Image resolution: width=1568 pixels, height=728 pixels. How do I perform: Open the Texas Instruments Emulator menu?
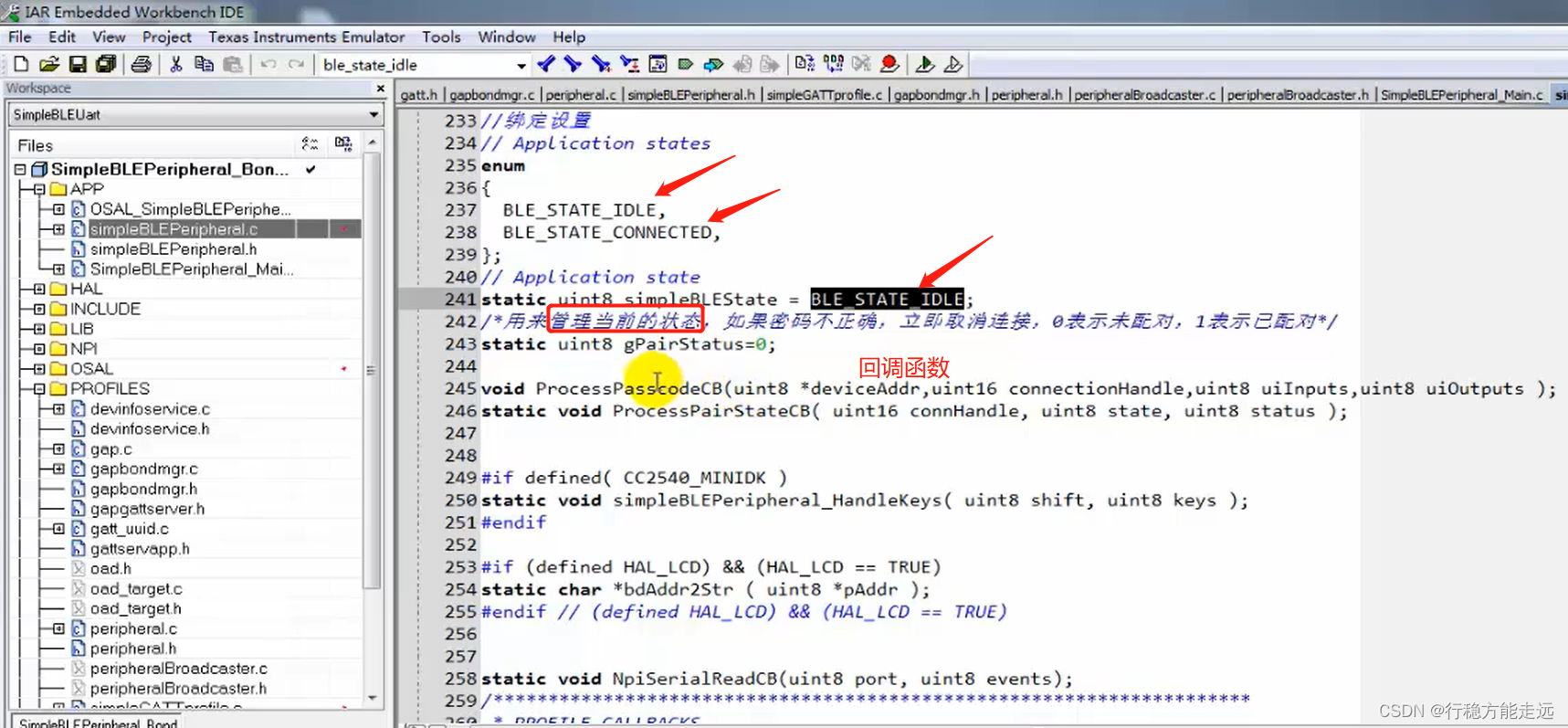307,37
